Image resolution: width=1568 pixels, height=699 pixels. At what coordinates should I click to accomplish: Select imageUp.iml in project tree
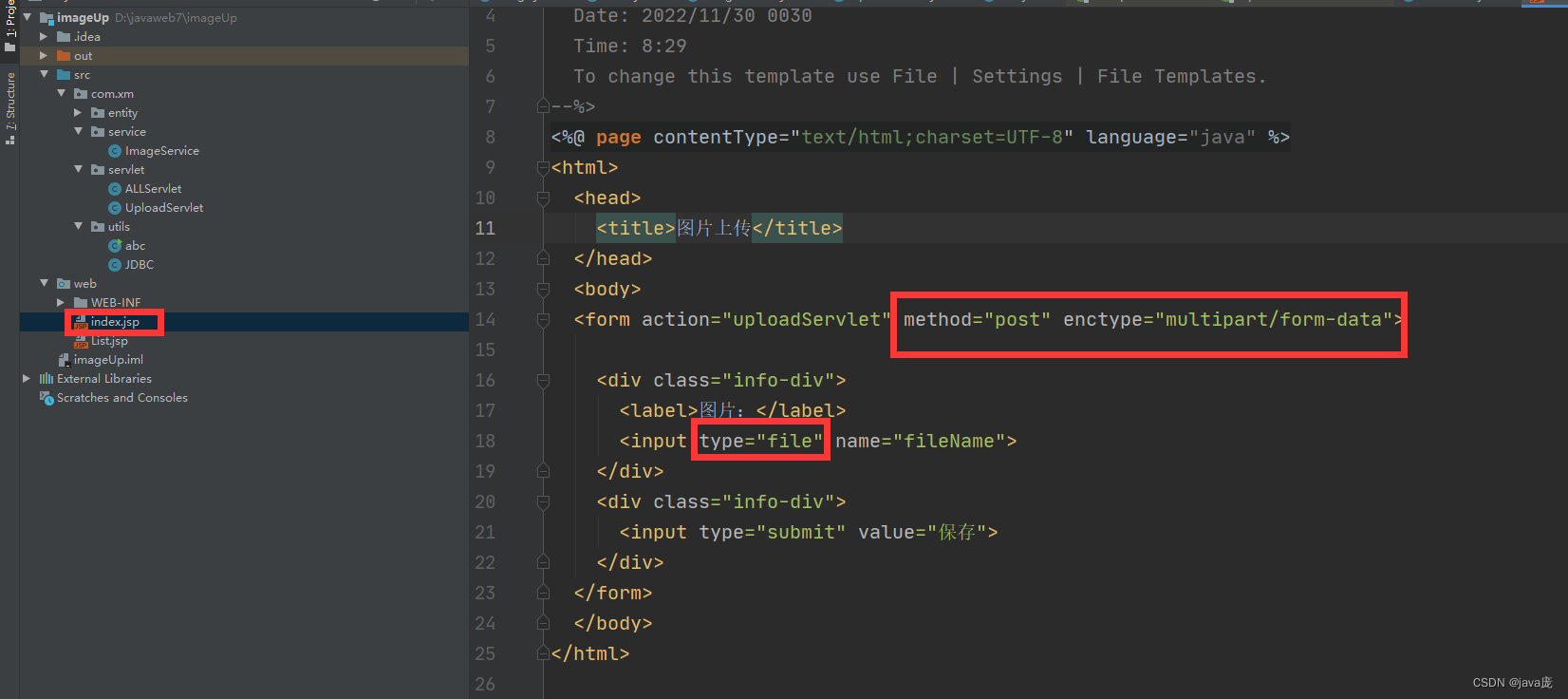tap(108, 360)
